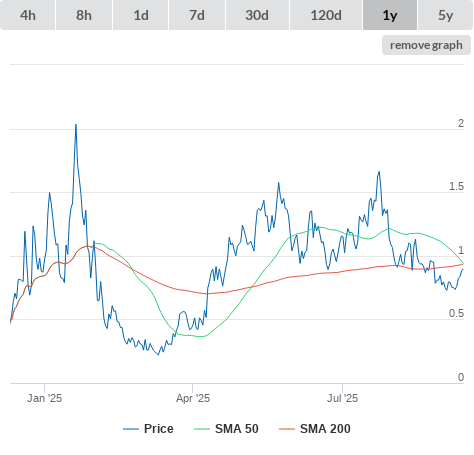The image size is (474, 455).
Task: Click the Apr '25 axis label
Action: point(193,398)
